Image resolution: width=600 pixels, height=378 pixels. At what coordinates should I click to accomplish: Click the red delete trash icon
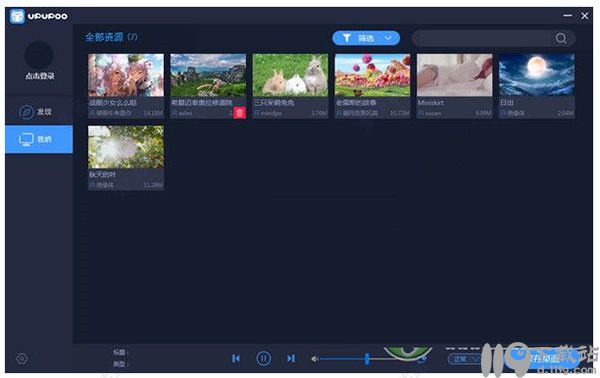tap(240, 112)
